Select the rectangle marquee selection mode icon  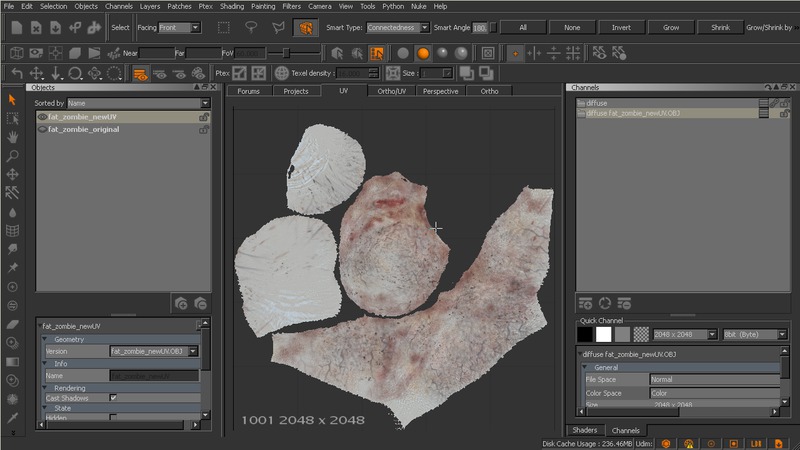pos(224,27)
